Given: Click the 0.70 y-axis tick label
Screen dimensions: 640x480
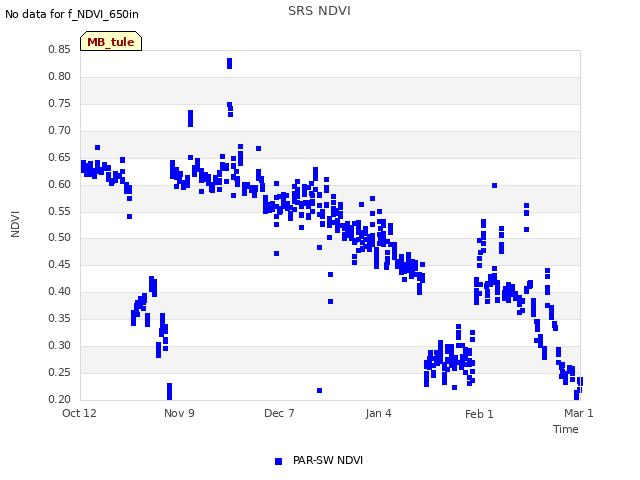Looking at the screenshot, I should (x=60, y=130).
